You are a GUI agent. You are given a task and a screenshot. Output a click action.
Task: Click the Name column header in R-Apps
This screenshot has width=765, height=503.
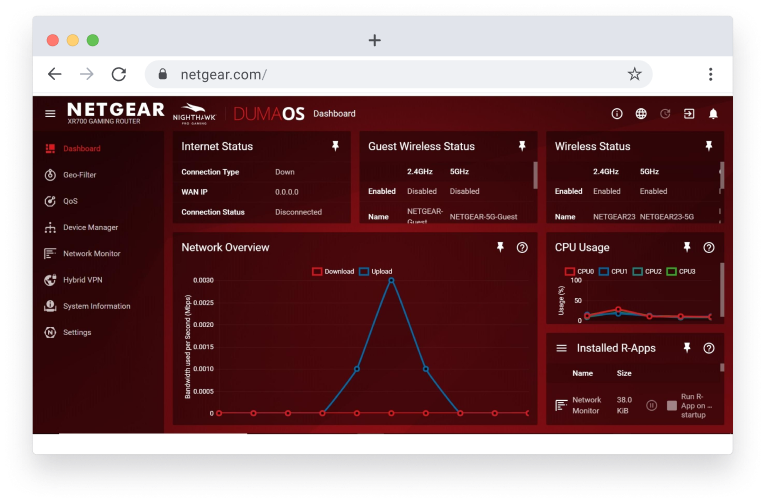pos(583,373)
